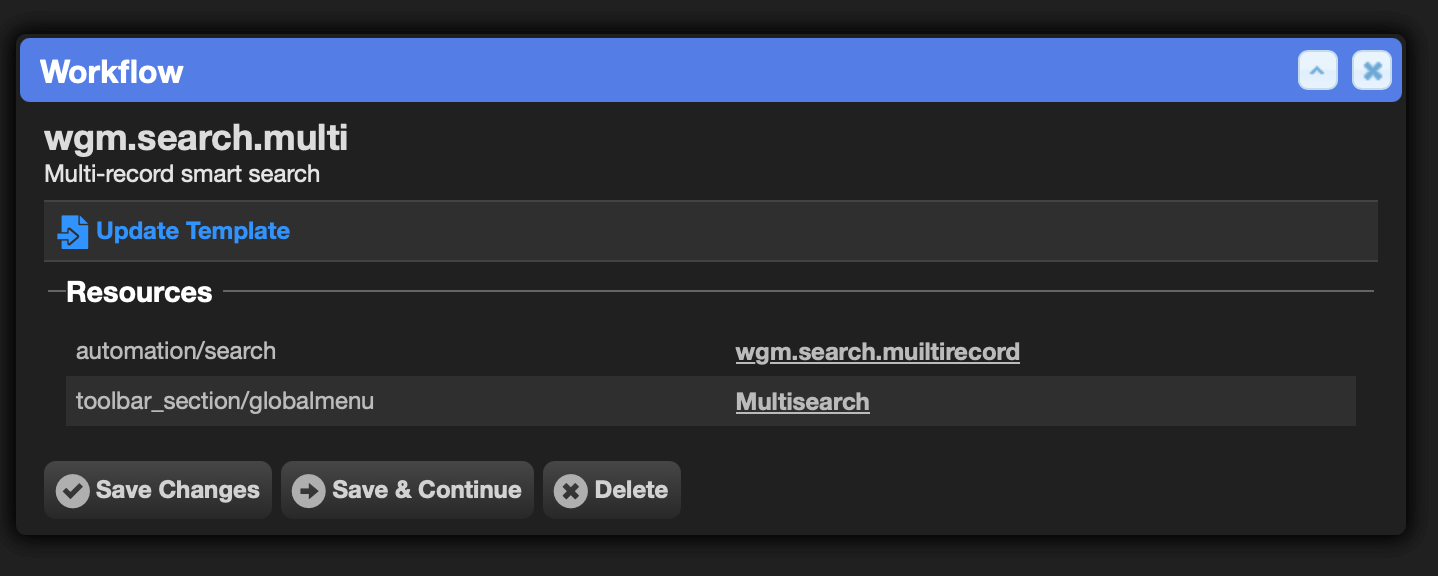The height and width of the screenshot is (576, 1438).
Task: Click the X icon on Delete button
Action: 570,490
